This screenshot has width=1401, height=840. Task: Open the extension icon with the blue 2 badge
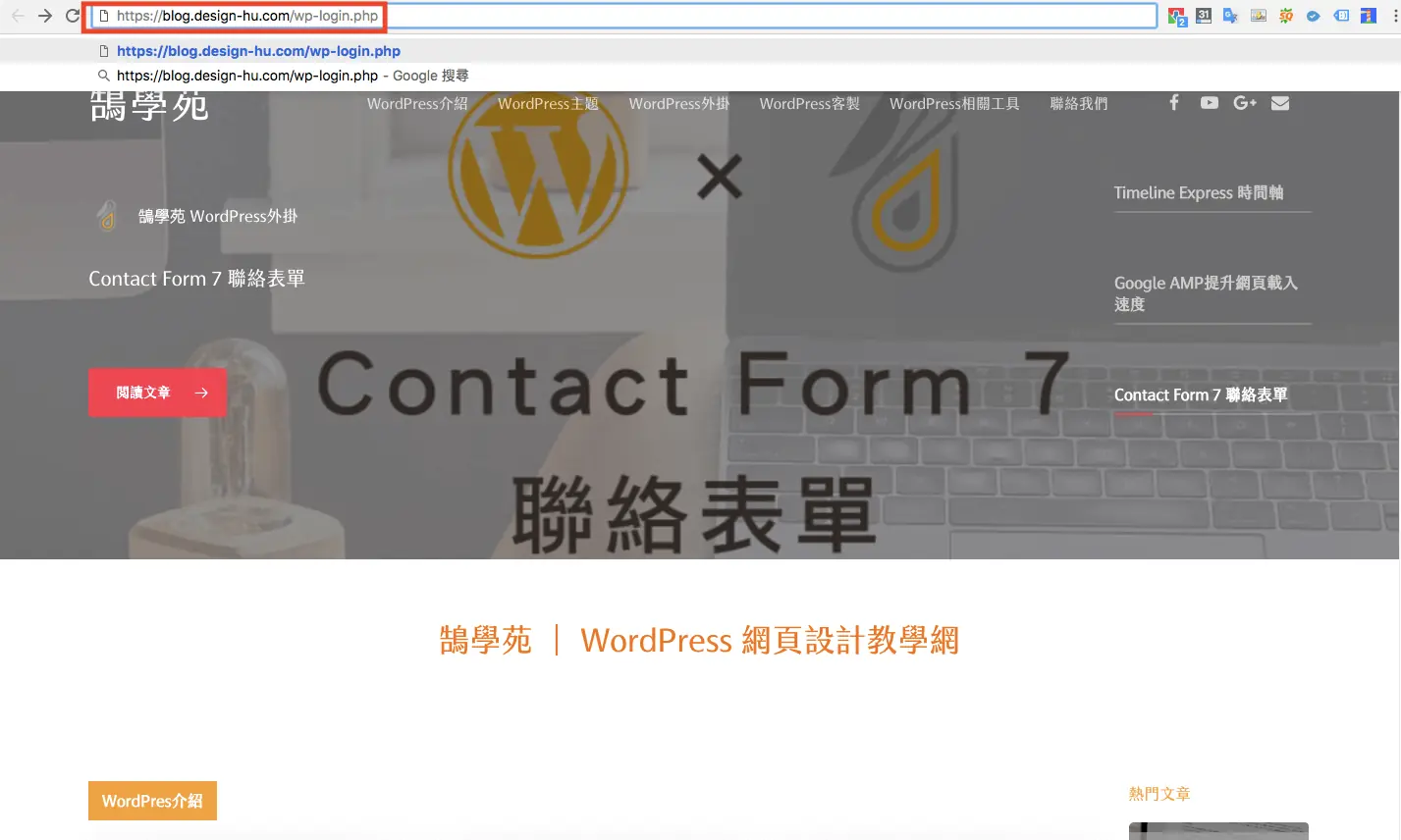(1176, 16)
